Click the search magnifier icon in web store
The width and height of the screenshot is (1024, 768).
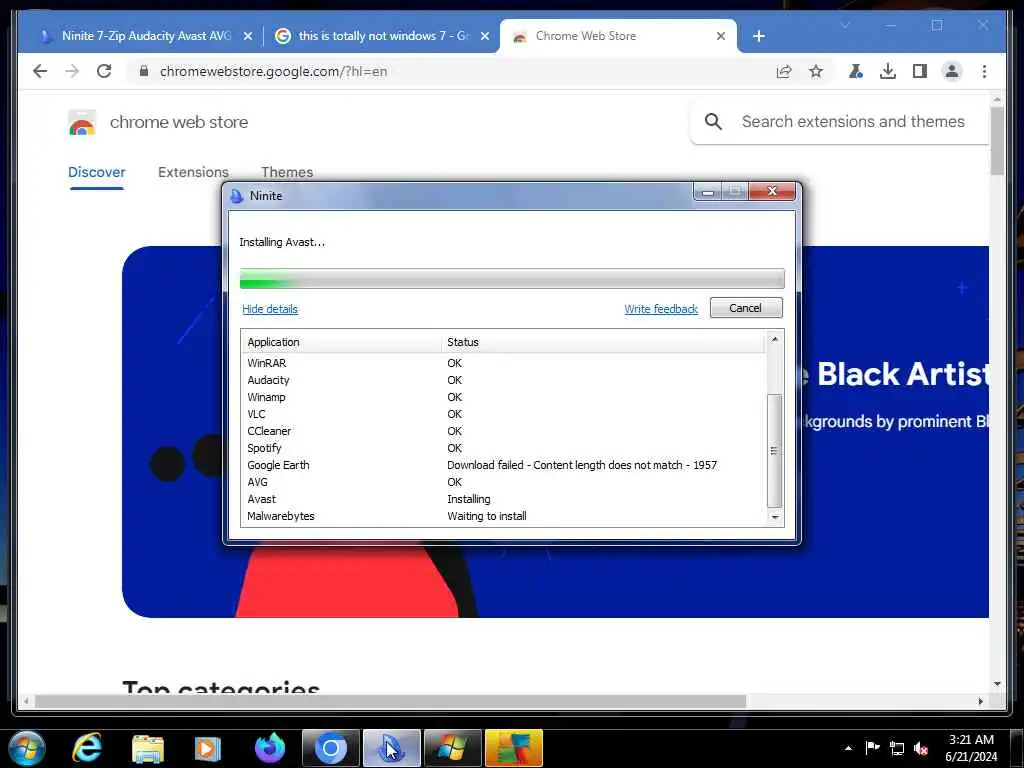[x=713, y=121]
